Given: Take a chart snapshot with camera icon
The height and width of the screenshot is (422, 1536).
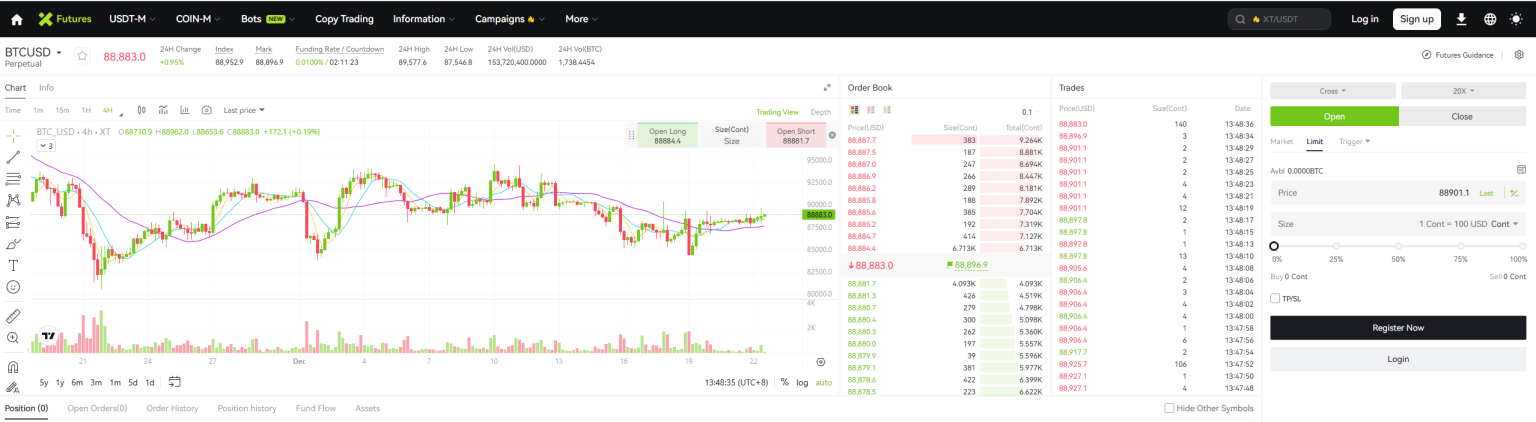Looking at the screenshot, I should tap(207, 110).
